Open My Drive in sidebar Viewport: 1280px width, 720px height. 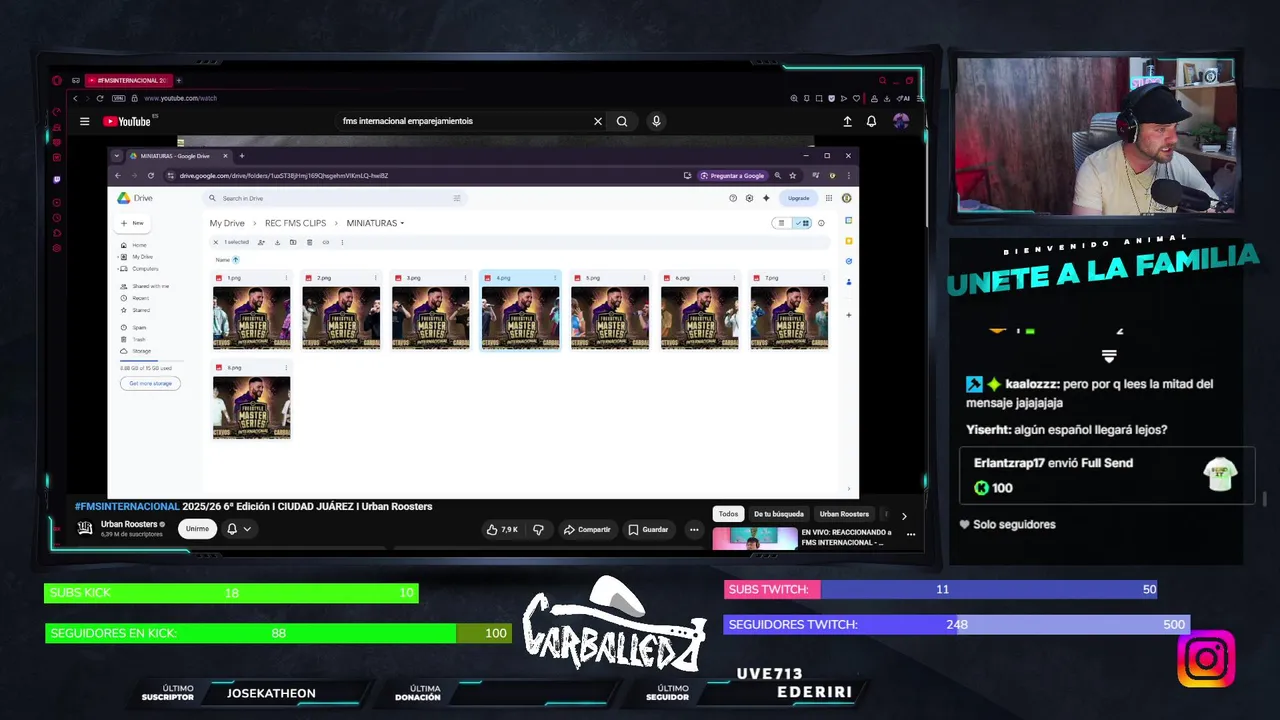tap(142, 257)
